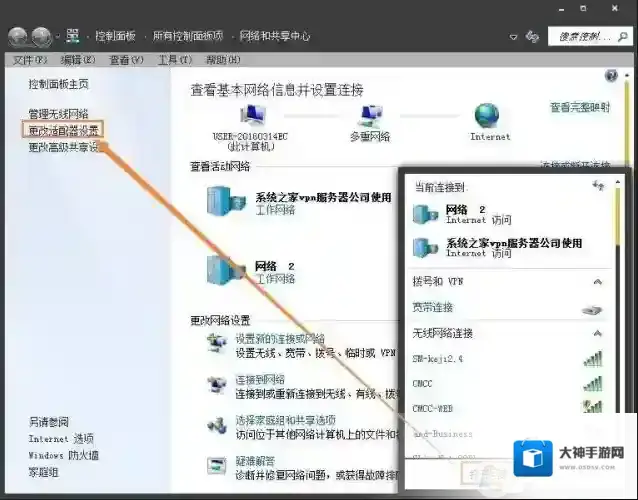Open Windows 防火墙 link

[63, 455]
